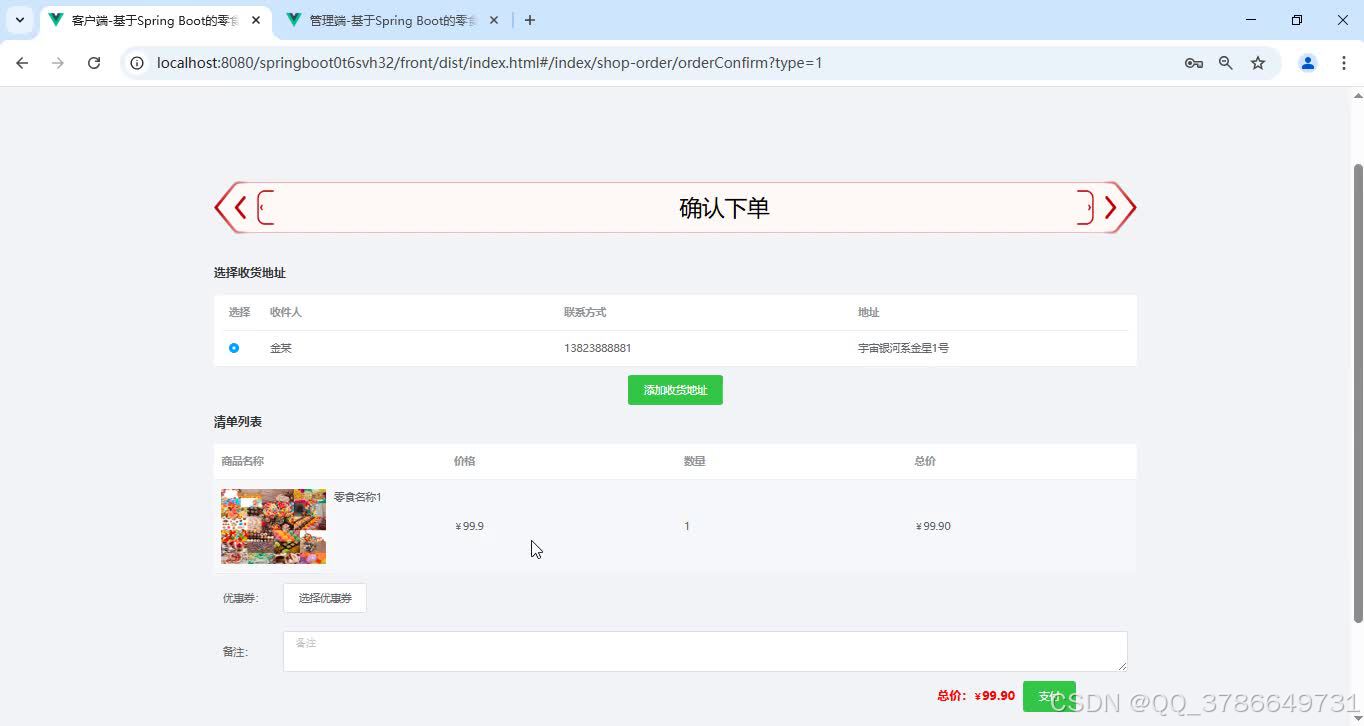Restore down the browser window

pyautogui.click(x=1297, y=20)
